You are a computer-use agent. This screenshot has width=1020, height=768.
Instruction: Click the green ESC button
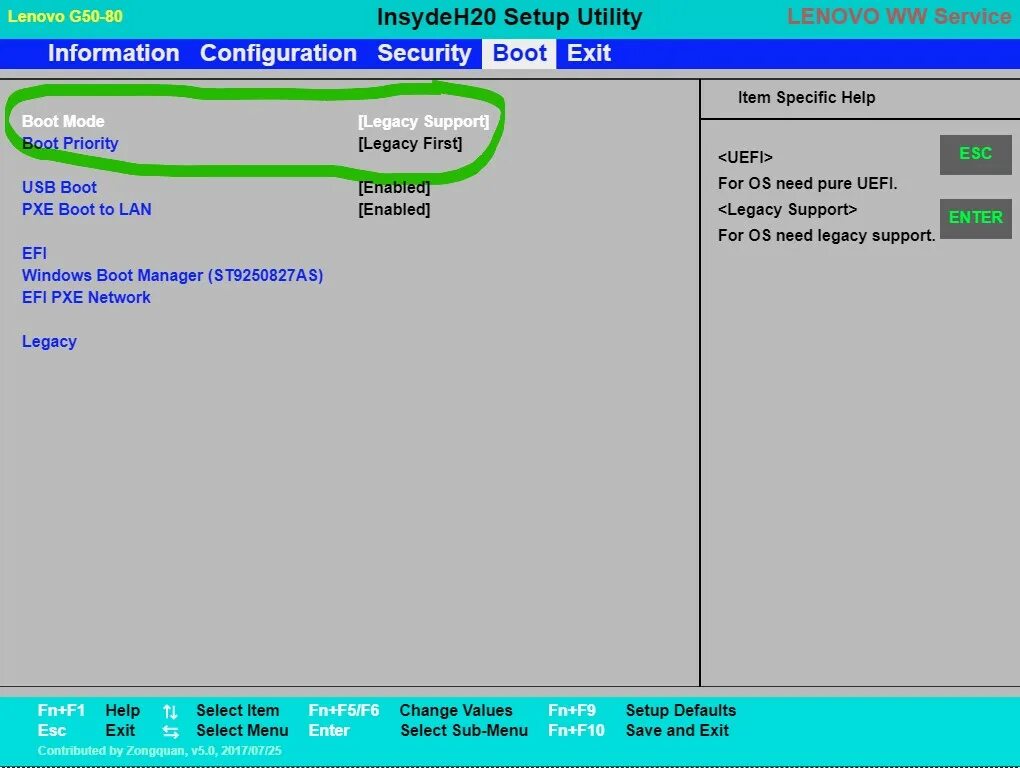click(x=975, y=154)
